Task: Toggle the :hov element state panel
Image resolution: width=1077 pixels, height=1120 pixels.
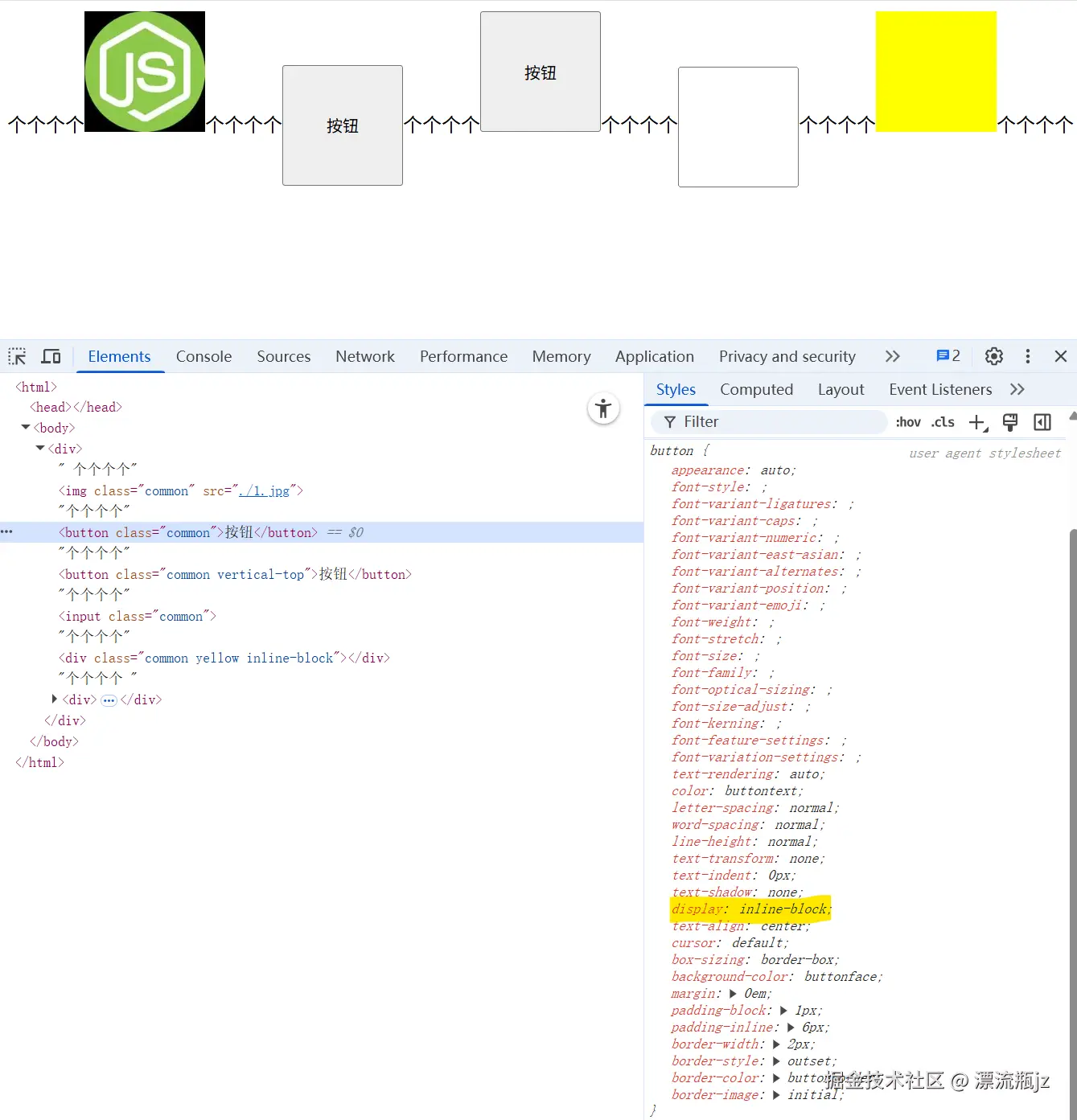Action: [x=908, y=422]
